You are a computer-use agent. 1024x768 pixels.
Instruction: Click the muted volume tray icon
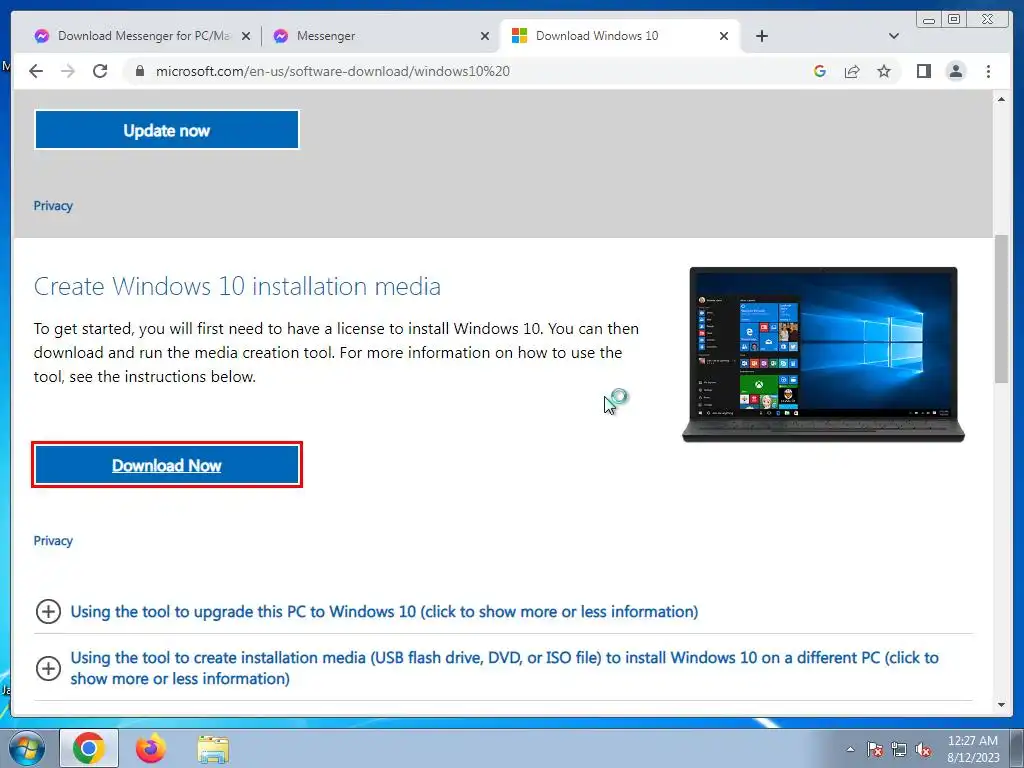click(923, 749)
